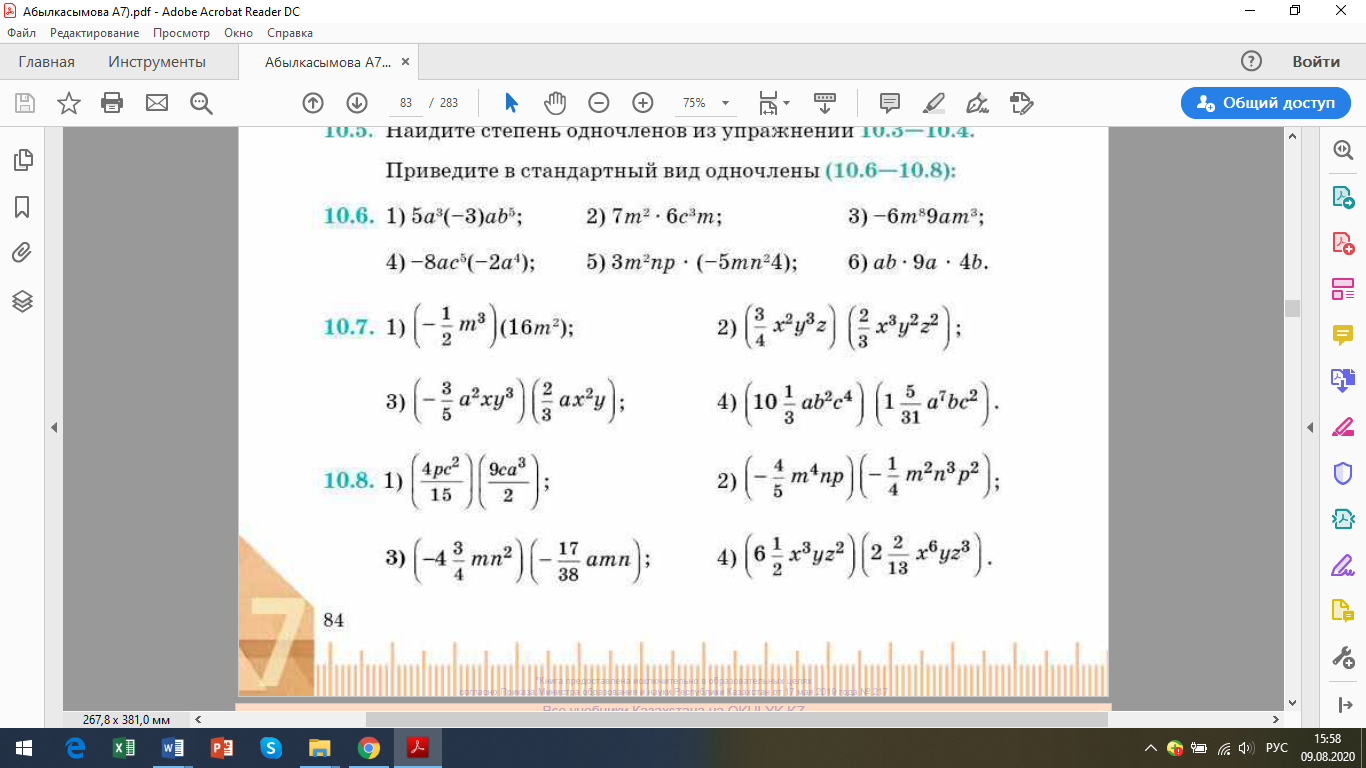Click the Войти sign-in link
1366x768 pixels.
1316,62
